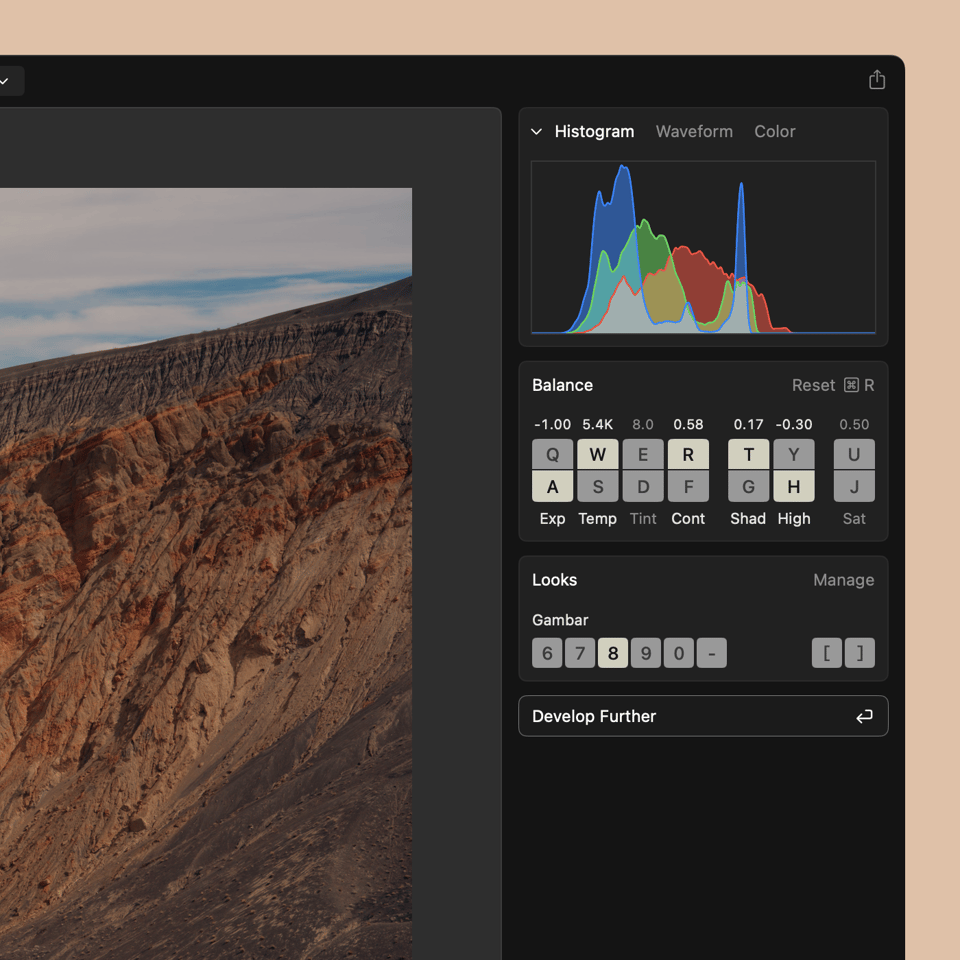The width and height of the screenshot is (960, 960).
Task: Click the Cont label
Action: 688,519
